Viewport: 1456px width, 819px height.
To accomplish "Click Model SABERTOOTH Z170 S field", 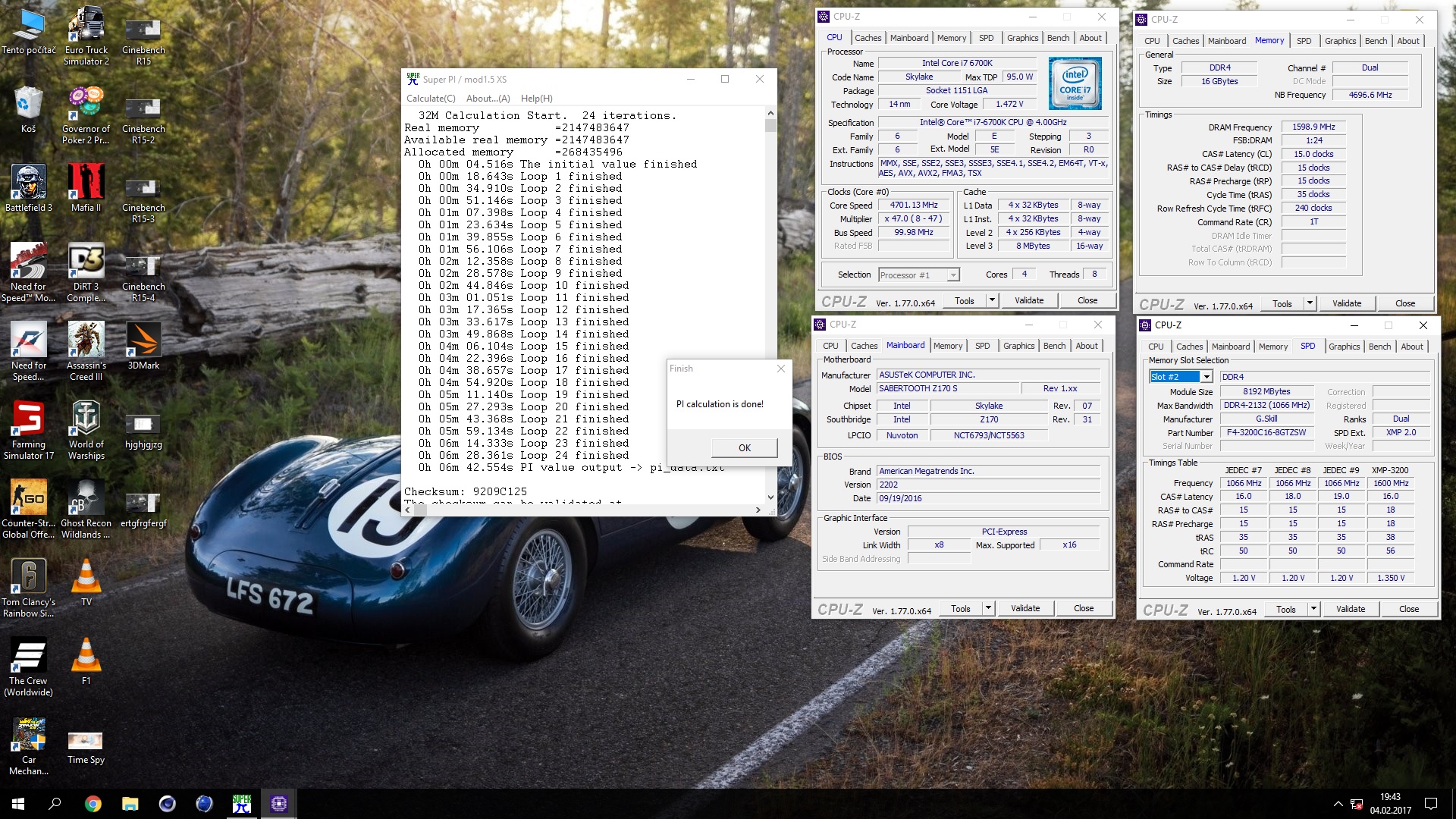I will (x=947, y=388).
